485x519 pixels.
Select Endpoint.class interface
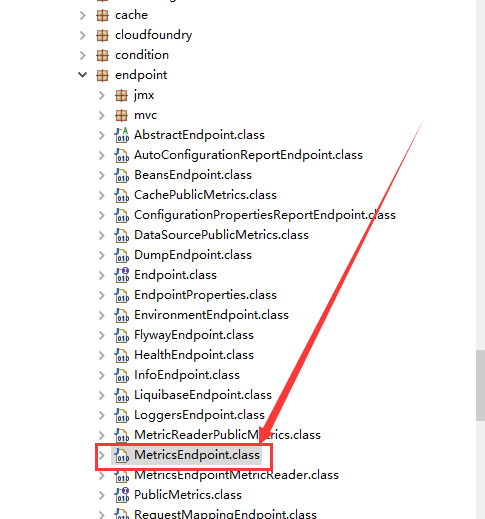tap(175, 275)
